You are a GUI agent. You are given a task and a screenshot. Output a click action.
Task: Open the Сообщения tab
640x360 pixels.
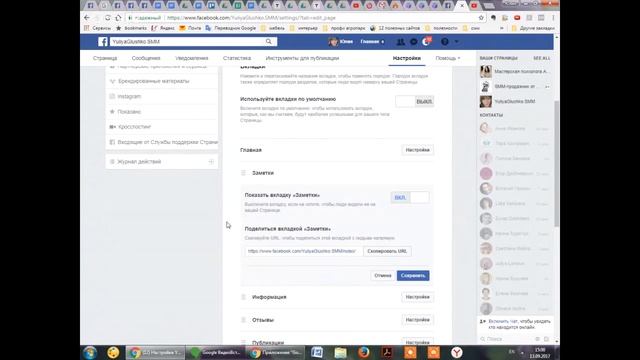coord(146,58)
